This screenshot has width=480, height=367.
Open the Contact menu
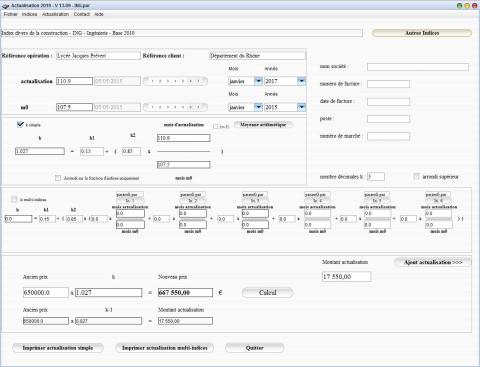(82, 14)
